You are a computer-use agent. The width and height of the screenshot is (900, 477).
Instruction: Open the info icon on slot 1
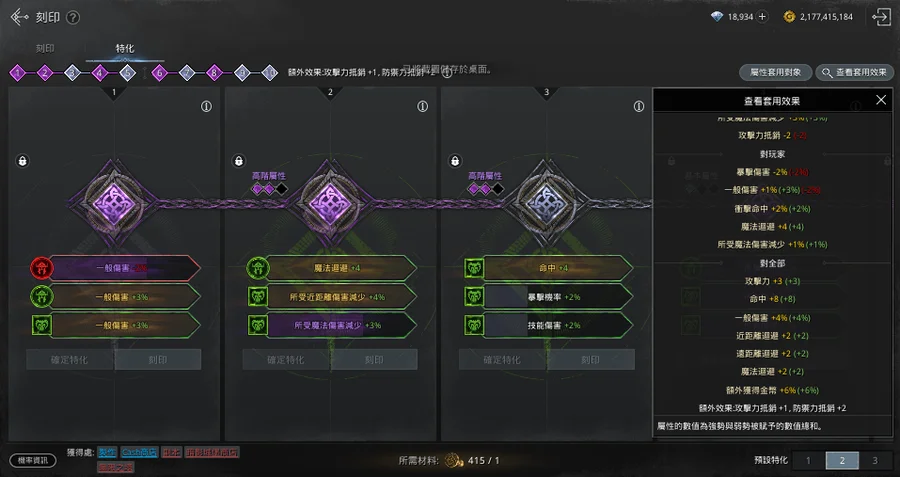(x=206, y=107)
